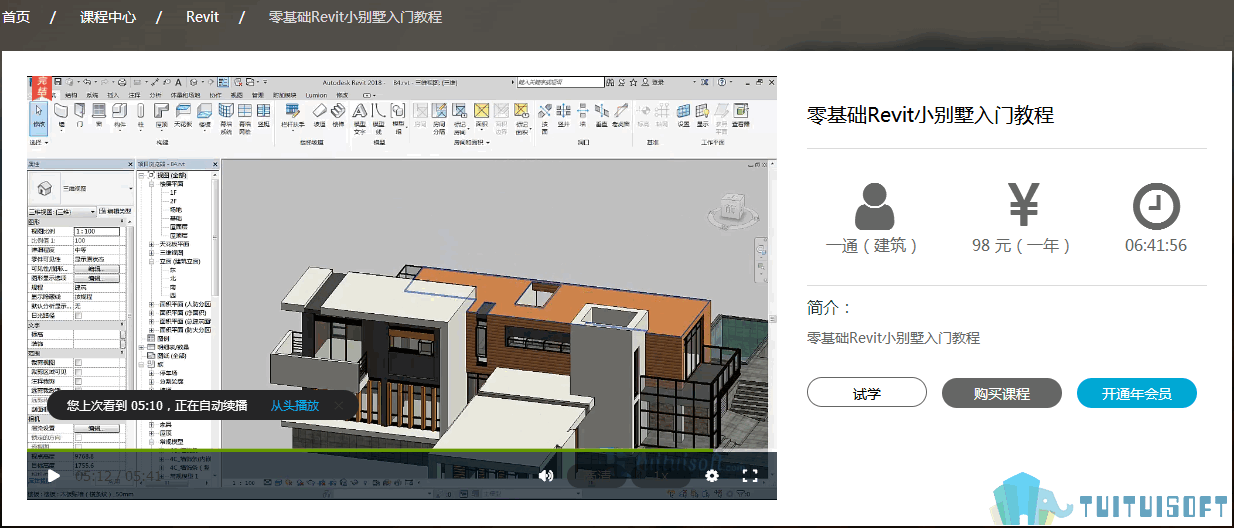Open the 三维视图 type selector dropdown arrow
The width and height of the screenshot is (1234, 528).
pyautogui.click(x=130, y=189)
